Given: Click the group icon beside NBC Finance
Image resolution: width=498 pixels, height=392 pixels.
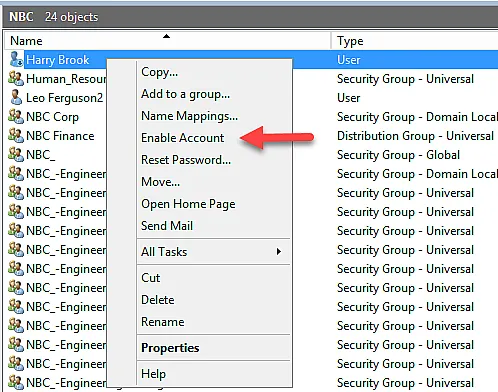Looking at the screenshot, I should coord(16,135).
